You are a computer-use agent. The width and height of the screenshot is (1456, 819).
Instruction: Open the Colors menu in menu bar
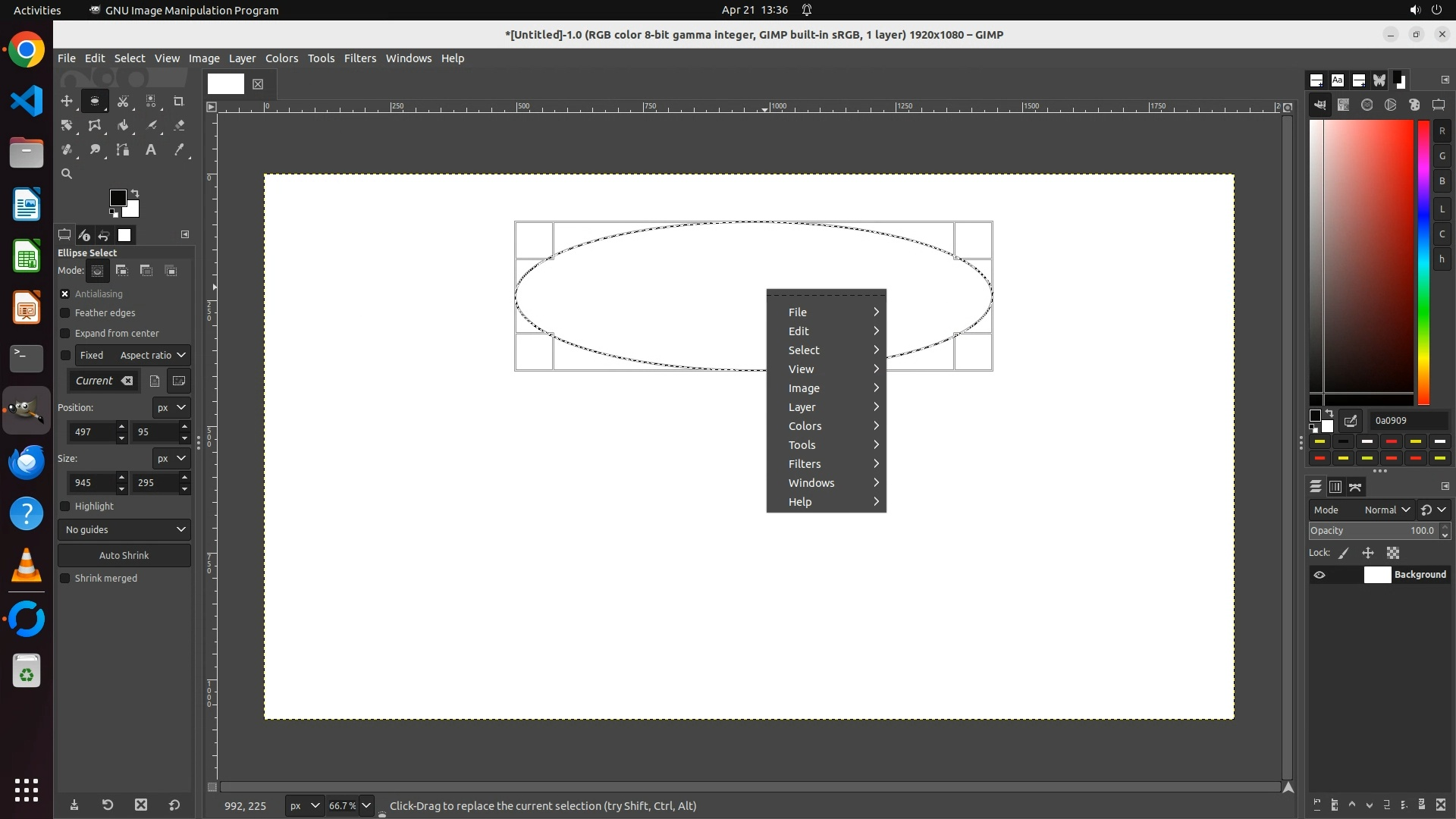[281, 58]
